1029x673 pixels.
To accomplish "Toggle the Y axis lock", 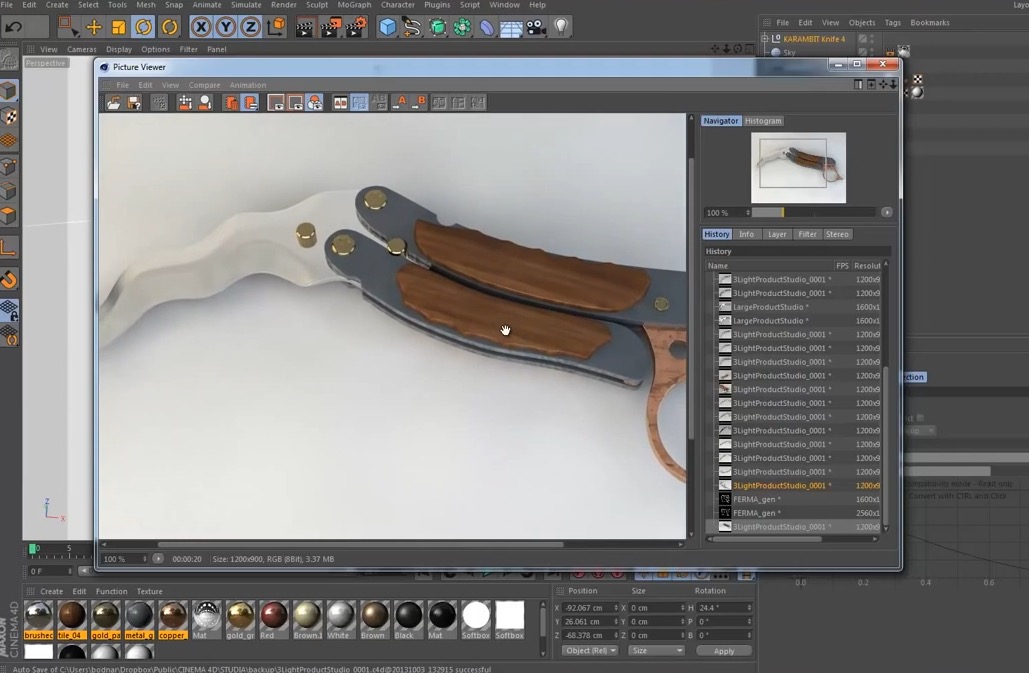I will coord(225,27).
